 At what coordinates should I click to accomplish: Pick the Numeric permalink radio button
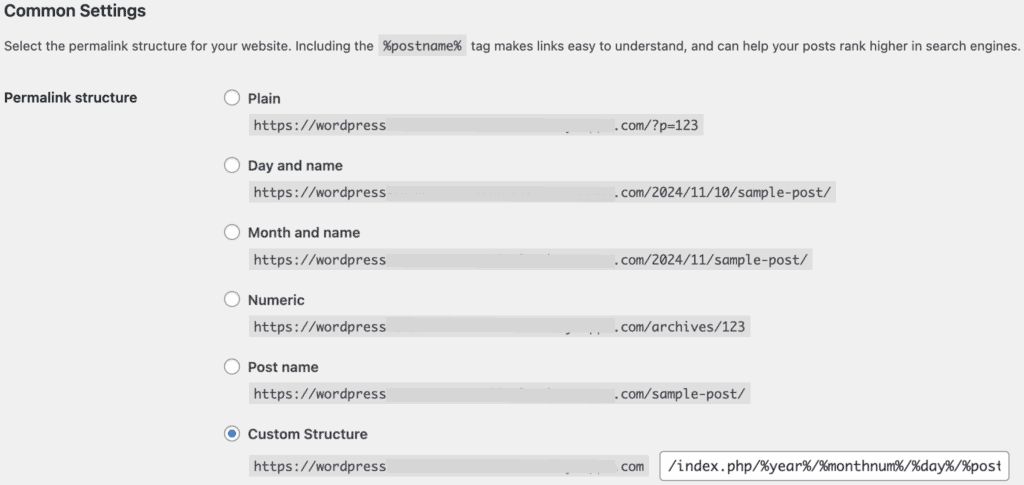point(232,300)
